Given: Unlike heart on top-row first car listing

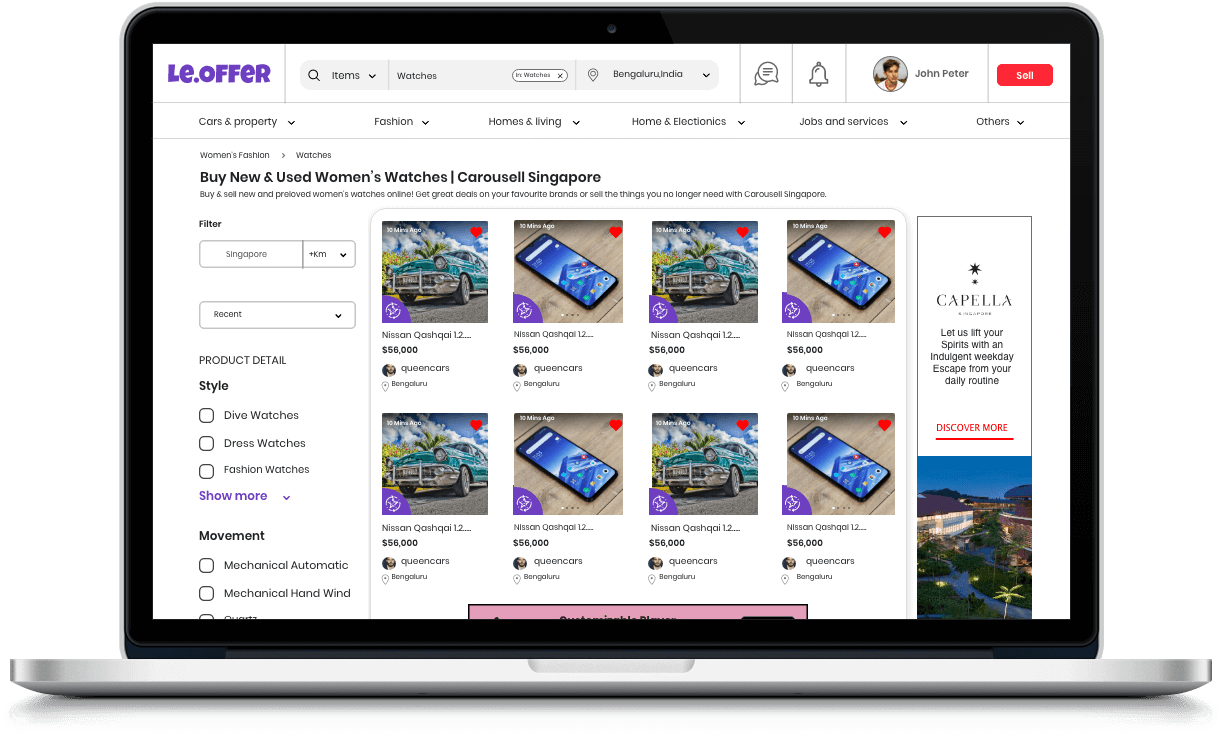Looking at the screenshot, I should pos(476,232).
